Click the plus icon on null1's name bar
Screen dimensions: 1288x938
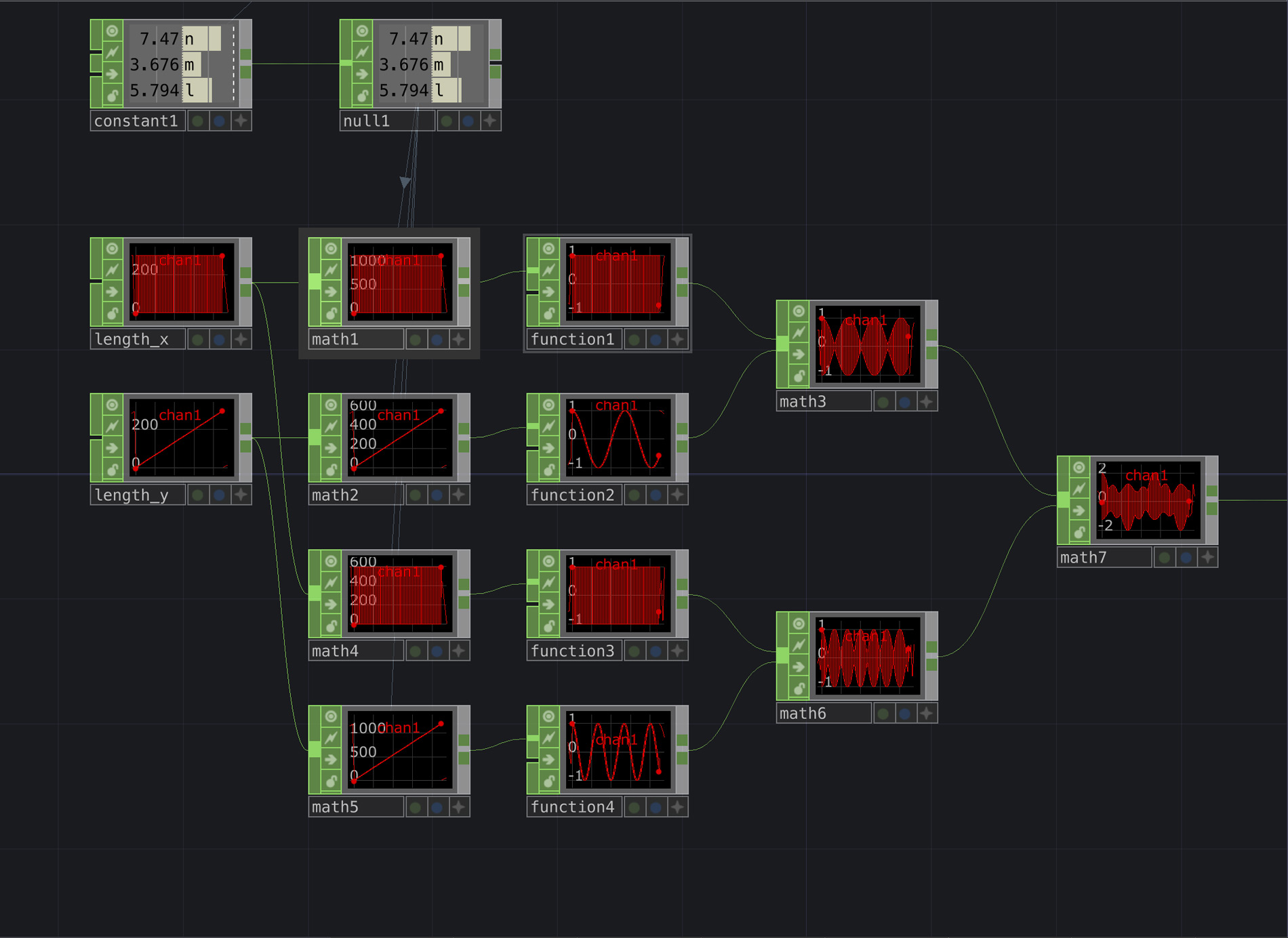click(491, 121)
